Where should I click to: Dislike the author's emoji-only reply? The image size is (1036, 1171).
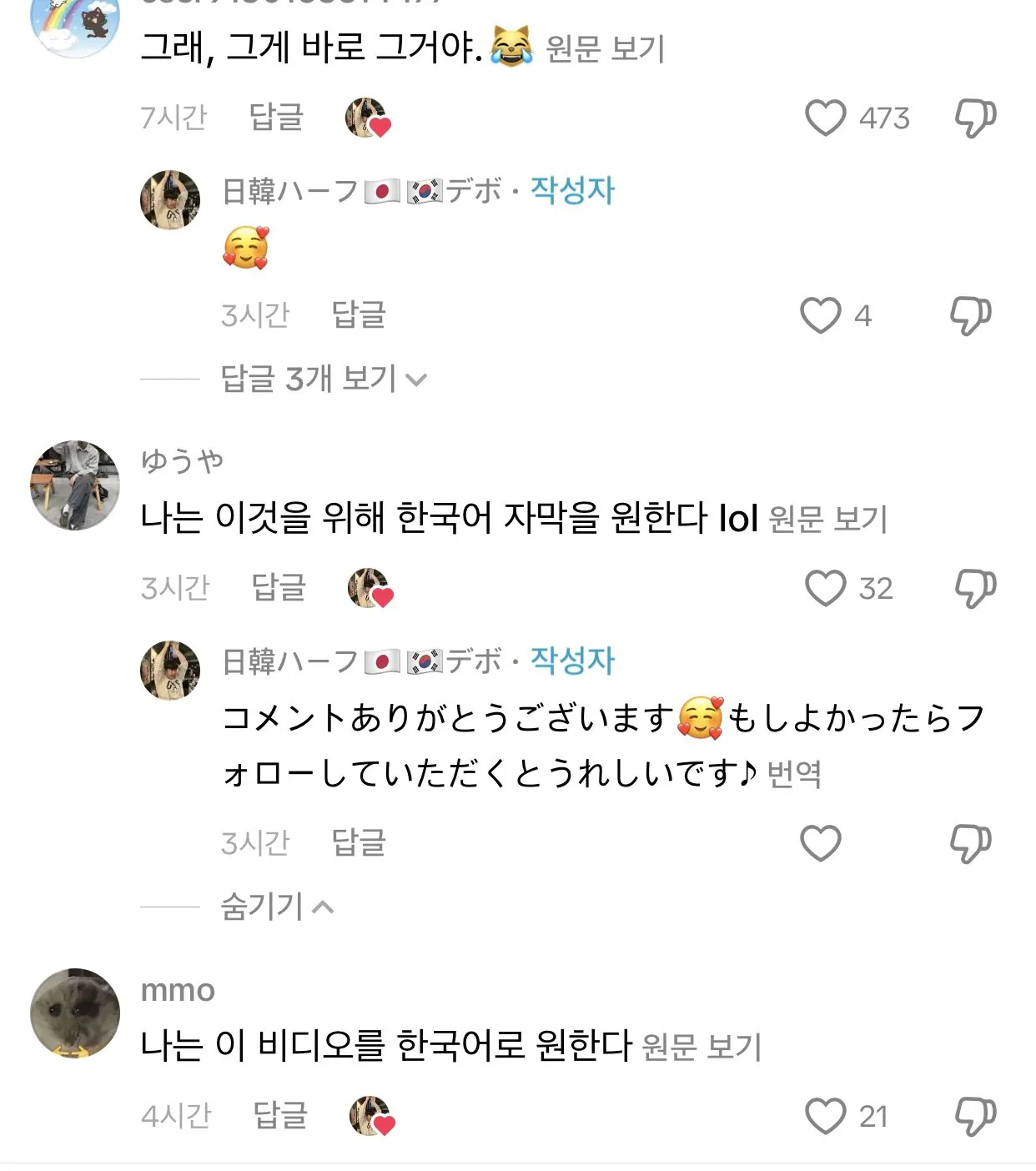(x=970, y=315)
